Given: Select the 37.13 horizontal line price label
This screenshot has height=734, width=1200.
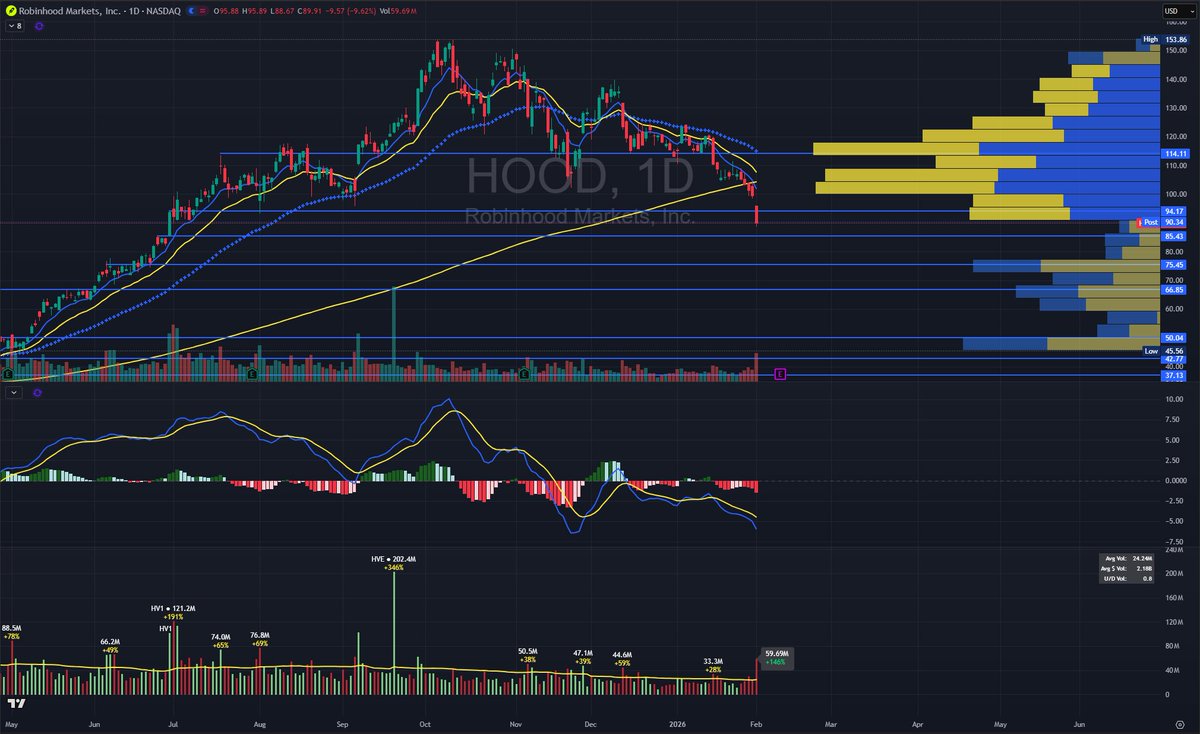Looking at the screenshot, I should pyautogui.click(x=1174, y=376).
